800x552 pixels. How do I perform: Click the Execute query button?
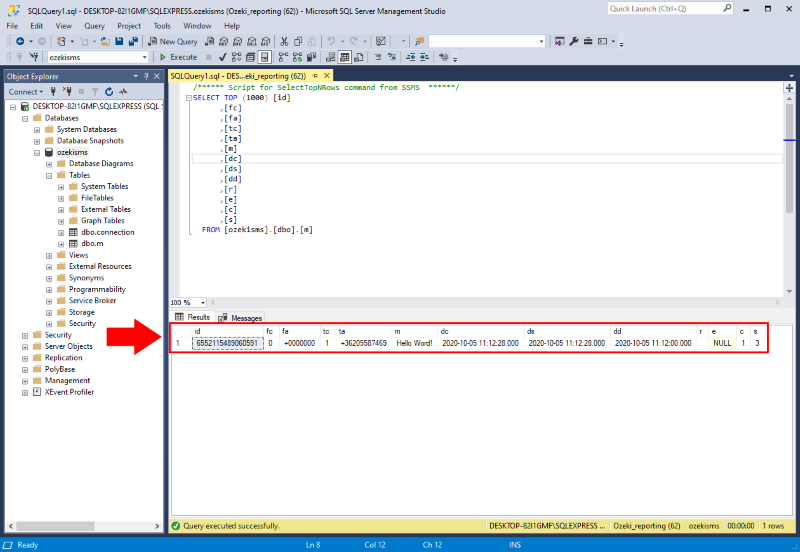(178, 57)
